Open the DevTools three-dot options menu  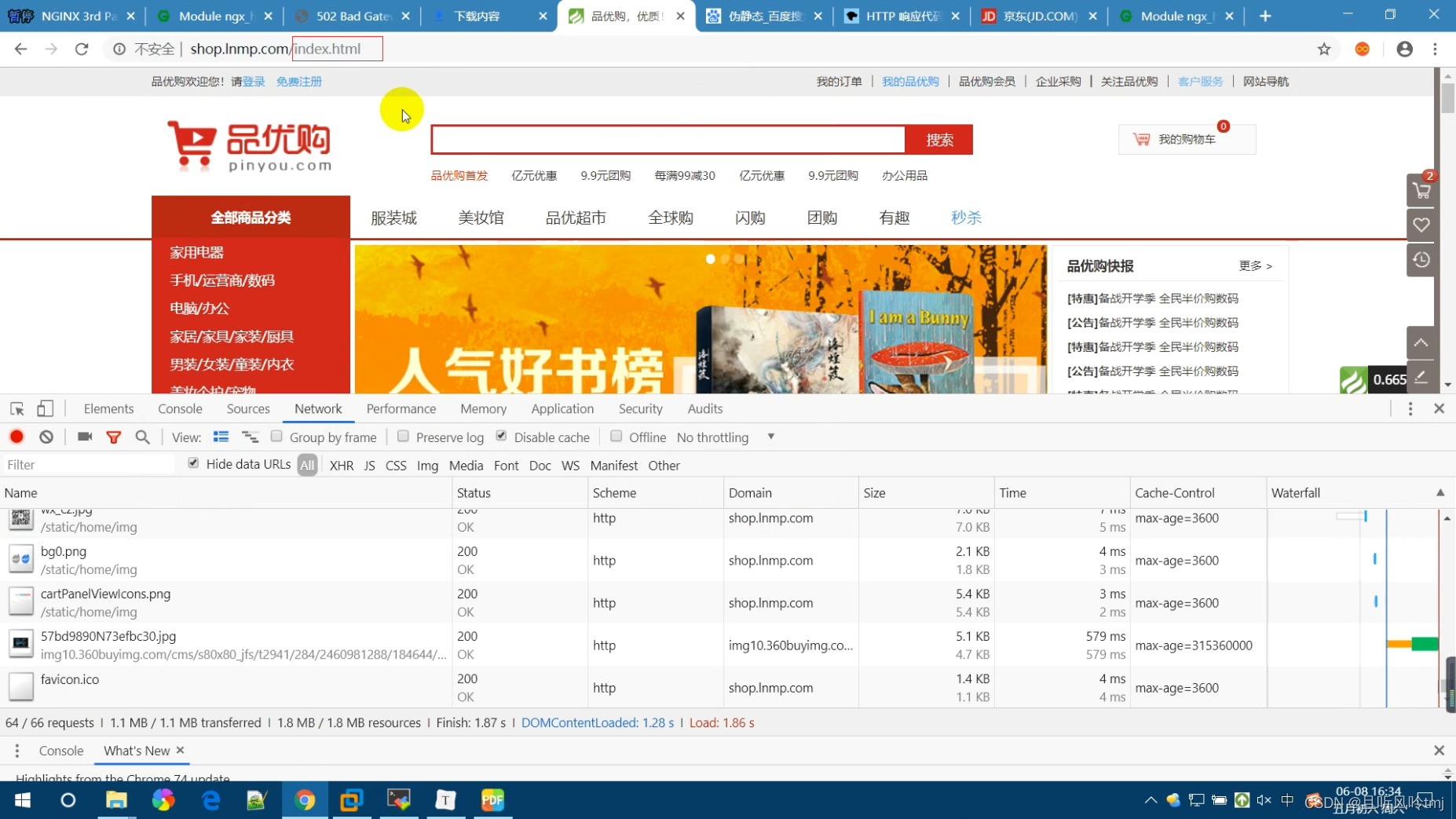point(1410,408)
